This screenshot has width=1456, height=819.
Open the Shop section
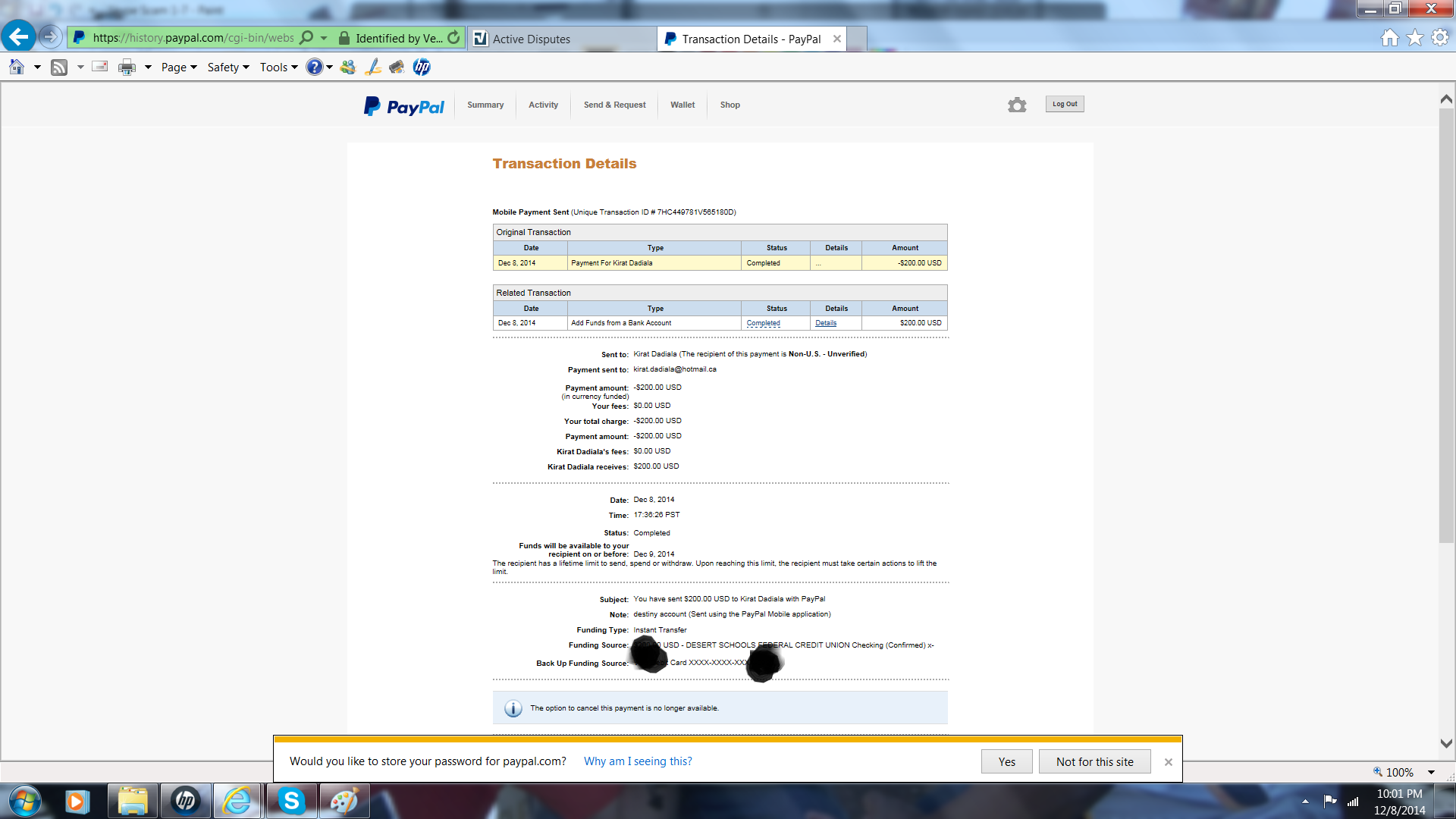click(730, 105)
